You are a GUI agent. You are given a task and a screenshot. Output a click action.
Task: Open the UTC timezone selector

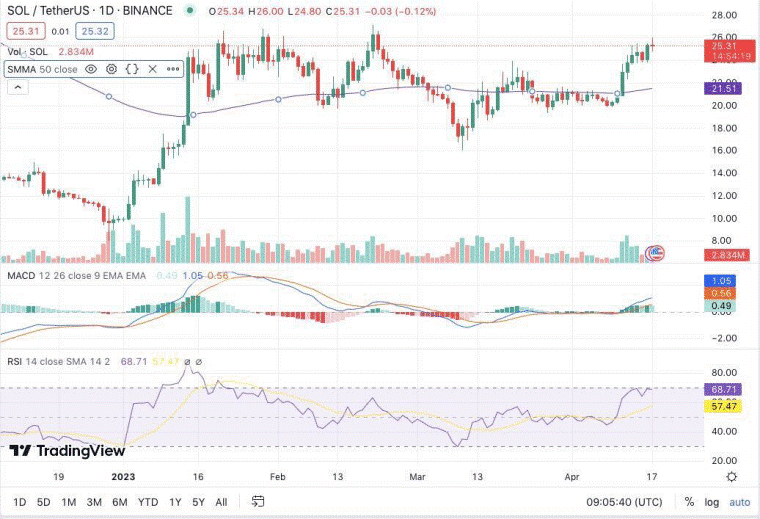point(624,502)
